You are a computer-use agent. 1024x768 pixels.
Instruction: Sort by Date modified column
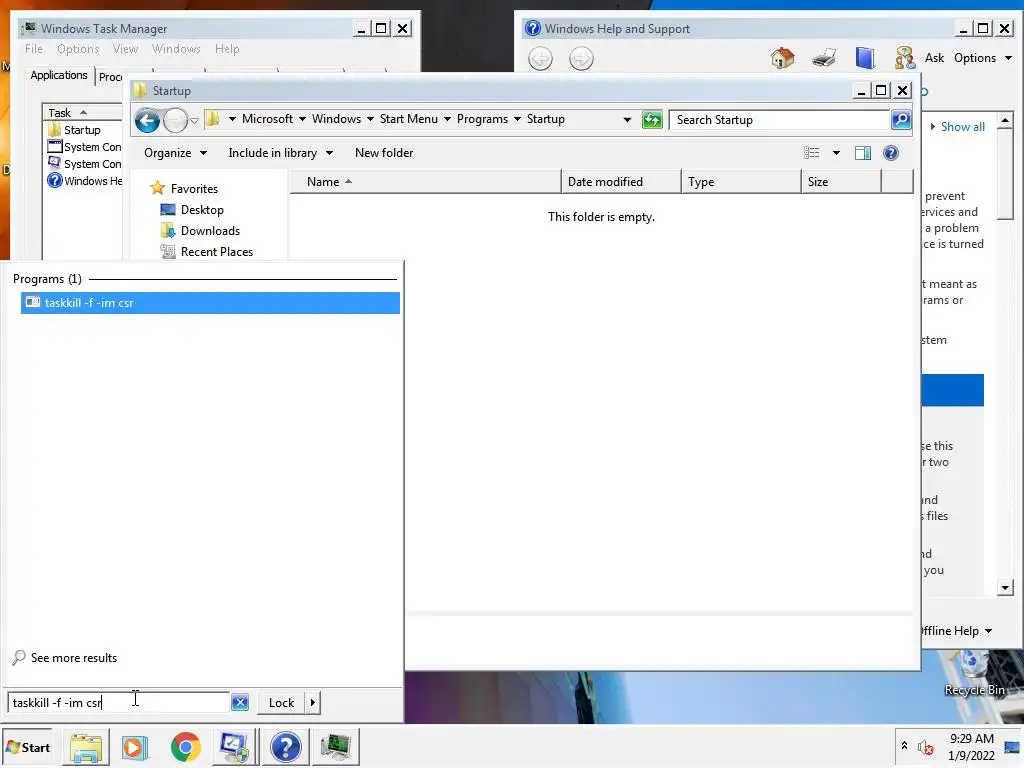(621, 182)
